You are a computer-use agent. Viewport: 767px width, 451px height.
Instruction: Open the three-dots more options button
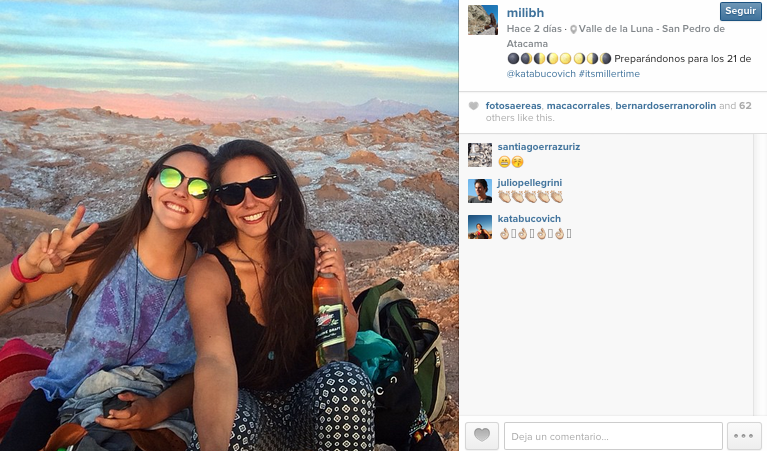744,436
